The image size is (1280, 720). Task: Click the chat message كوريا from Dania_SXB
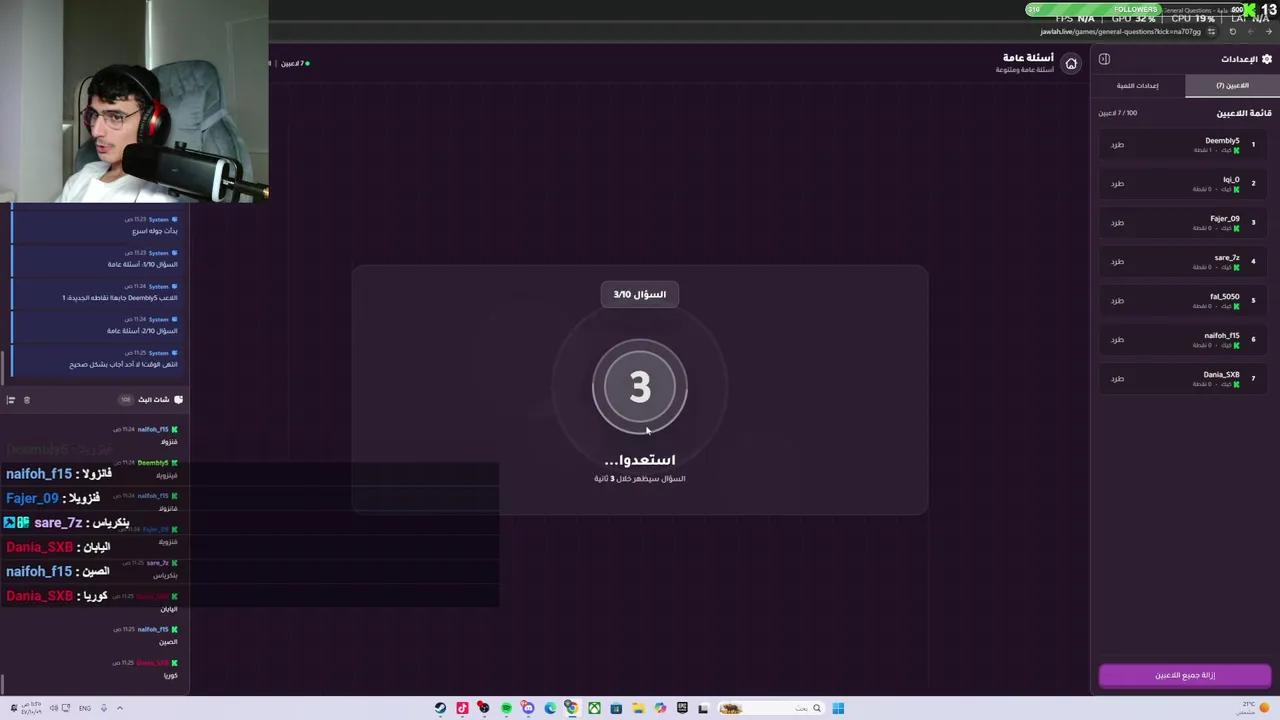170,676
